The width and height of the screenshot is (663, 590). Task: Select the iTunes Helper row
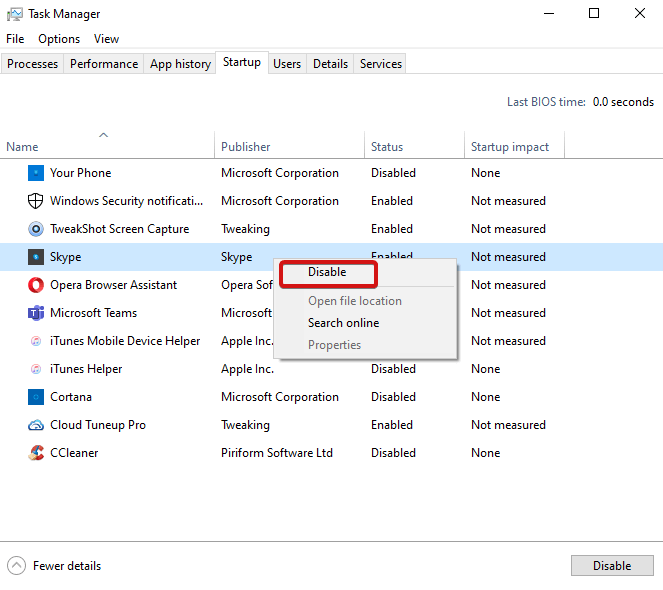(x=86, y=369)
